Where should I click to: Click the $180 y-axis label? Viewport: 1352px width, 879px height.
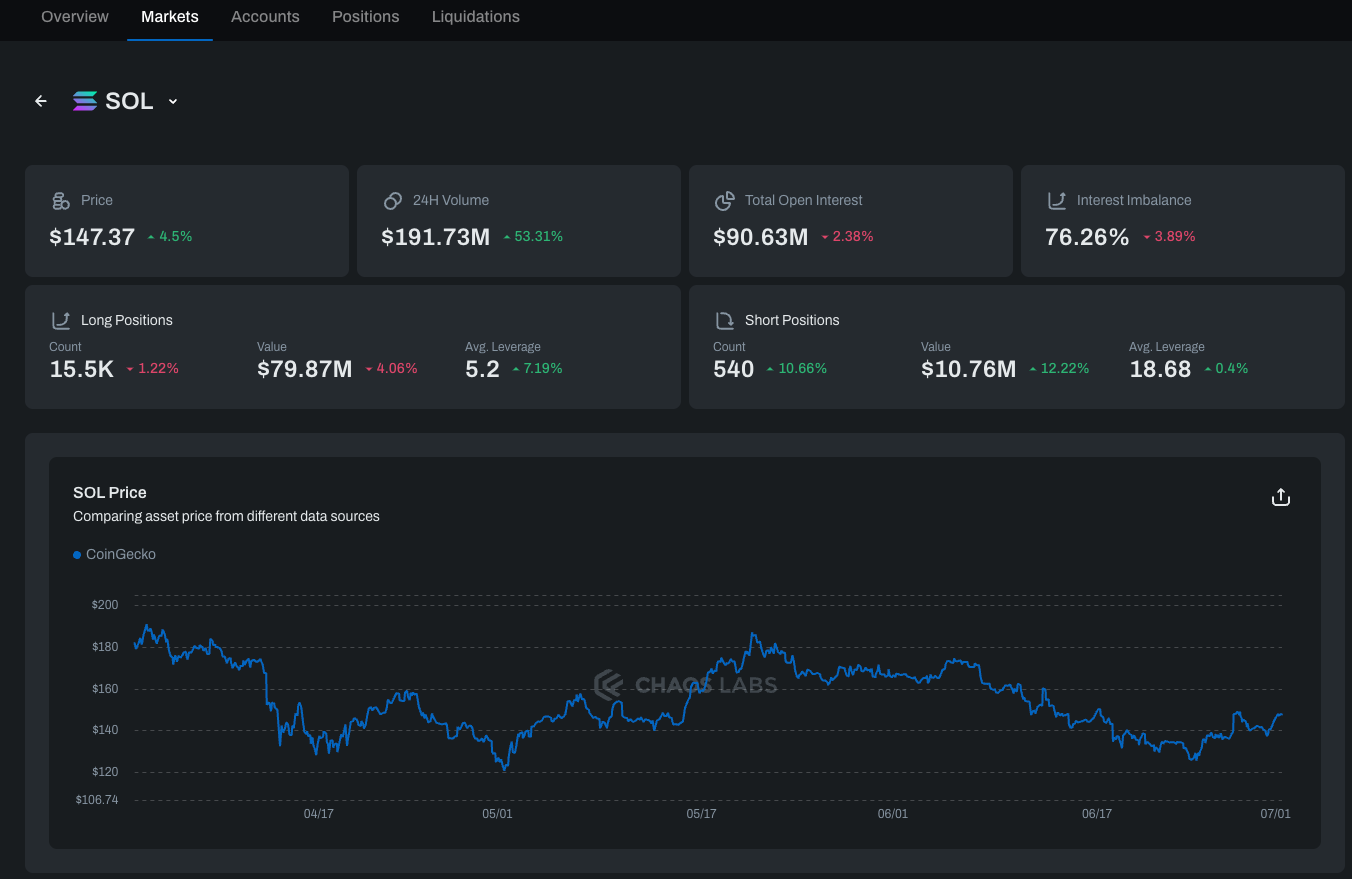(x=105, y=647)
